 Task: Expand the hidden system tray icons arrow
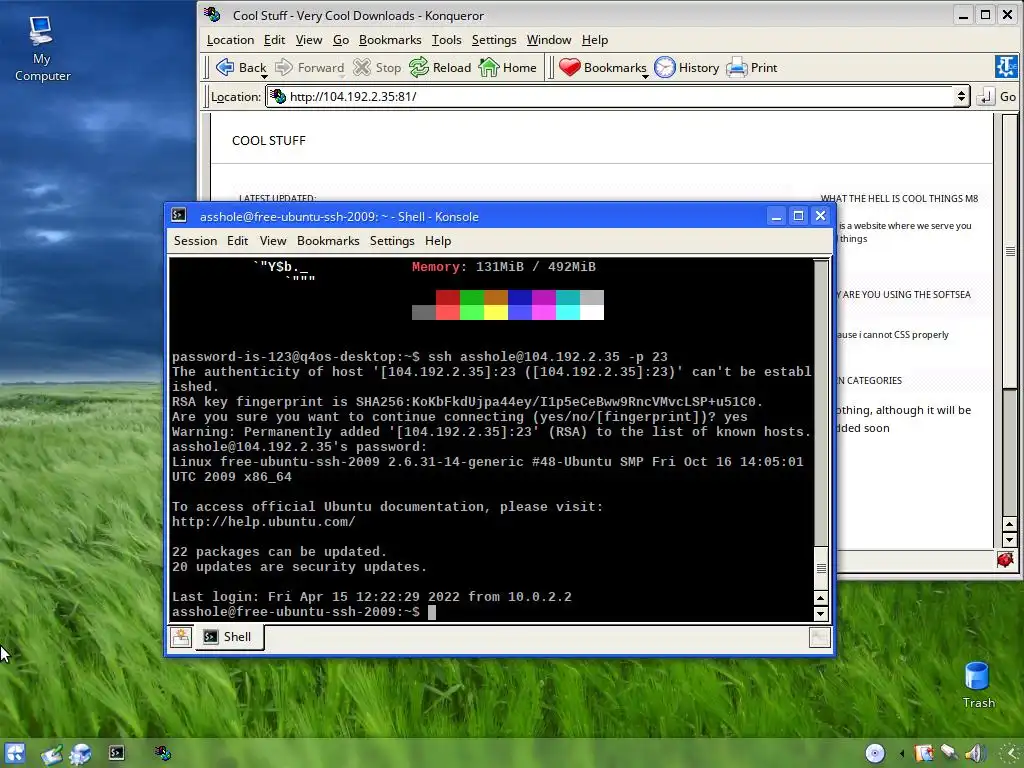[902, 754]
